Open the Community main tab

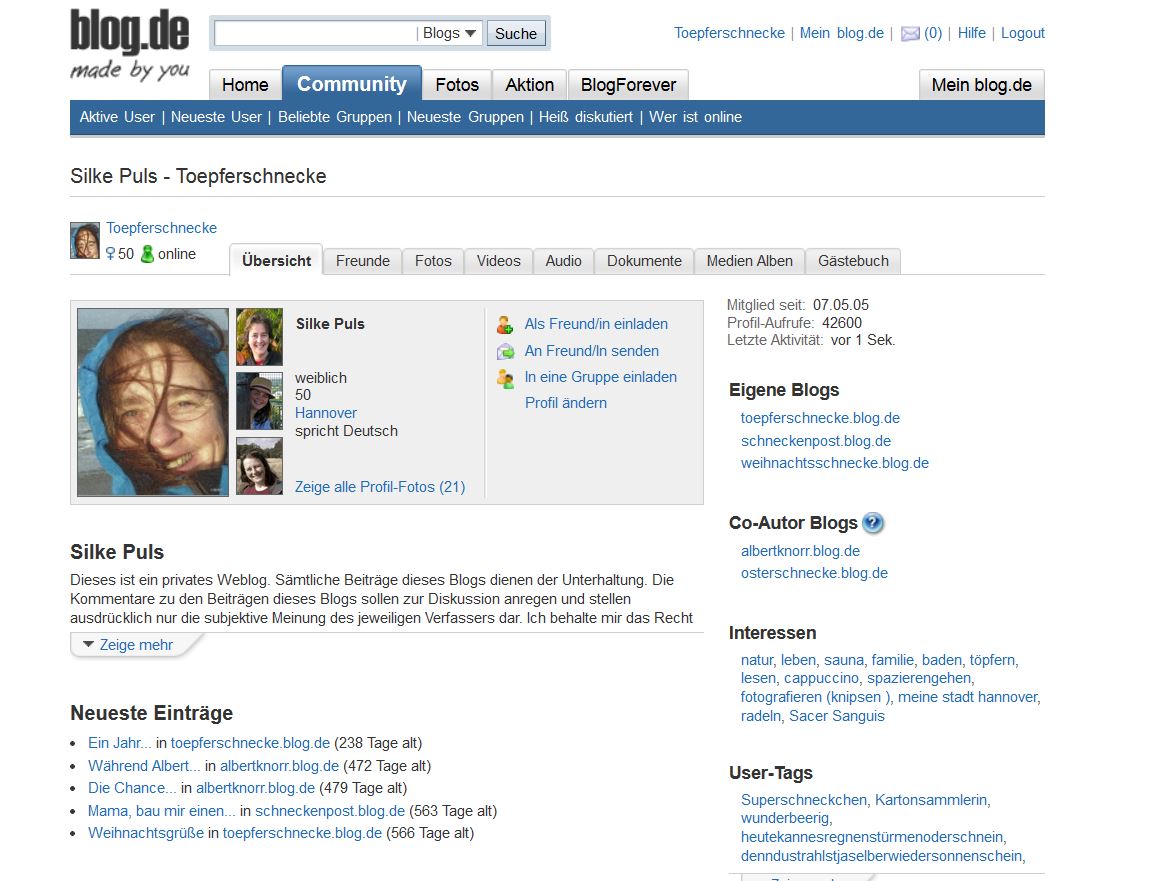pyautogui.click(x=352, y=83)
